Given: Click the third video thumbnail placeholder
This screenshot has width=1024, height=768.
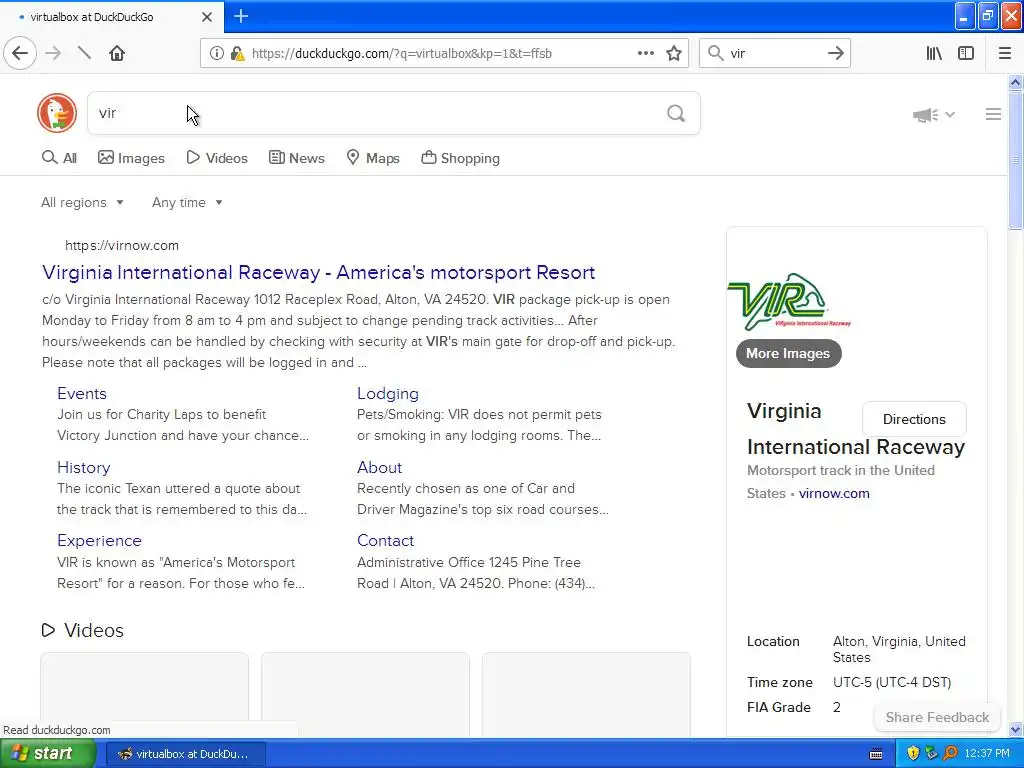Looking at the screenshot, I should pos(586,695).
